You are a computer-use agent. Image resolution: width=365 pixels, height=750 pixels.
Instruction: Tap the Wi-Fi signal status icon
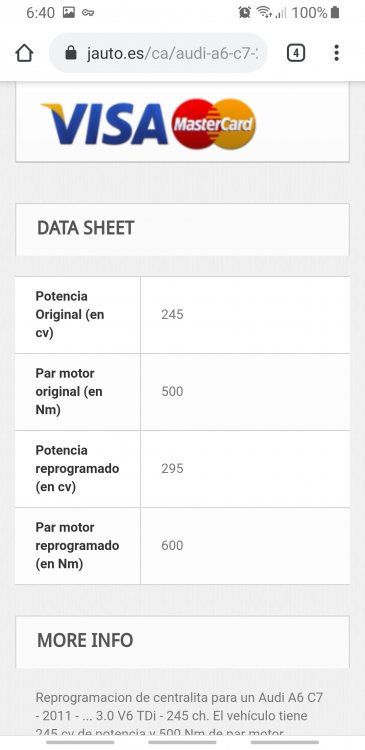[264, 12]
